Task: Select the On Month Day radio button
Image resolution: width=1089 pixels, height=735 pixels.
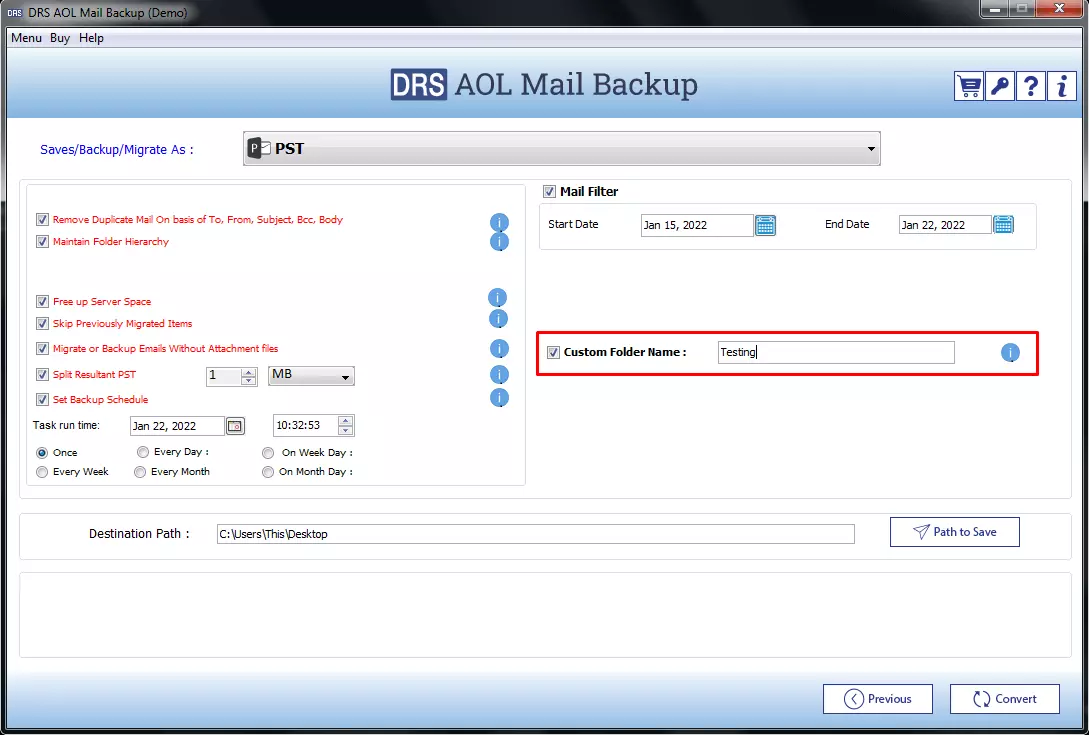Action: 268,472
